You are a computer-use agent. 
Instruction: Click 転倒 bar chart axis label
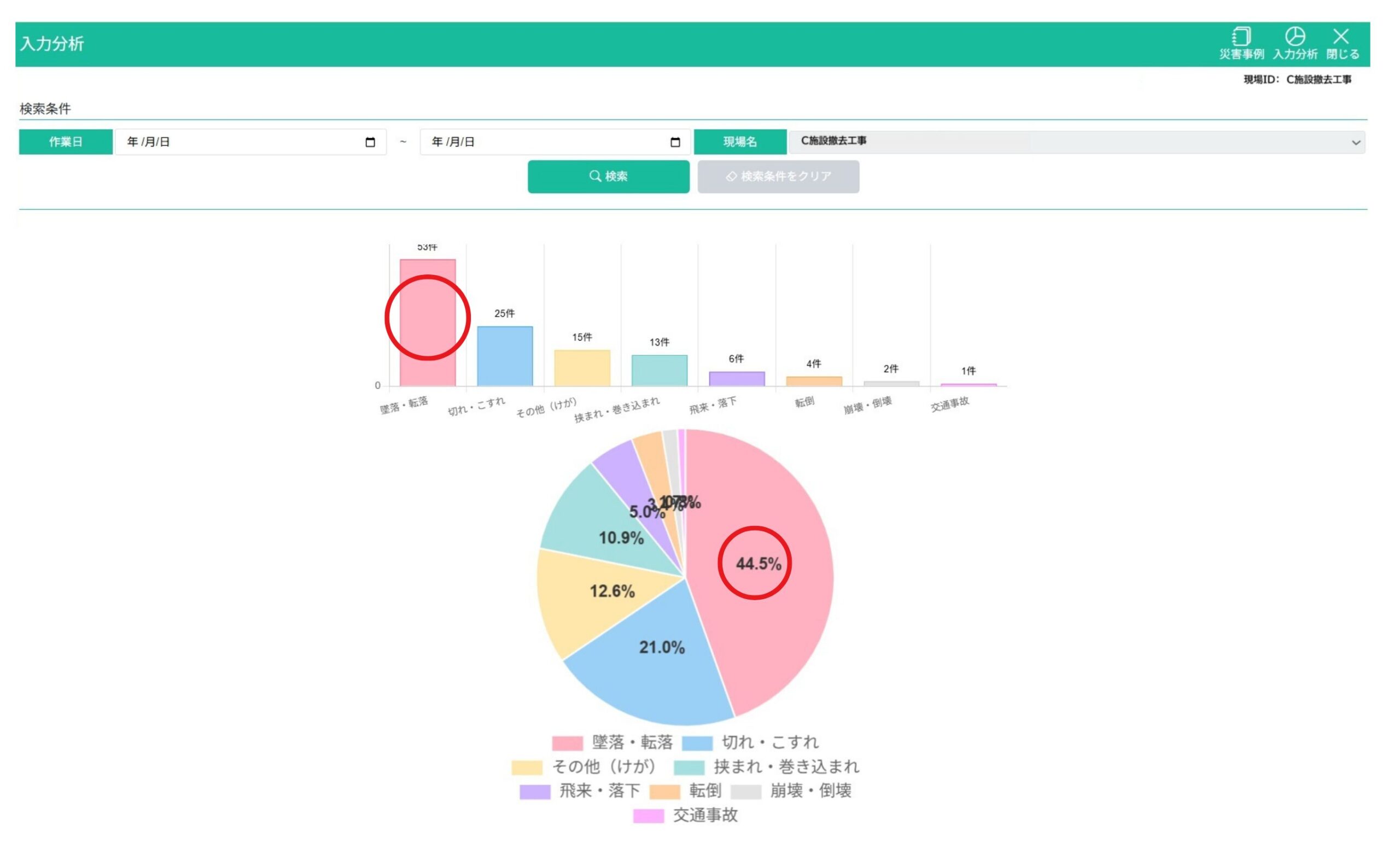click(x=804, y=402)
